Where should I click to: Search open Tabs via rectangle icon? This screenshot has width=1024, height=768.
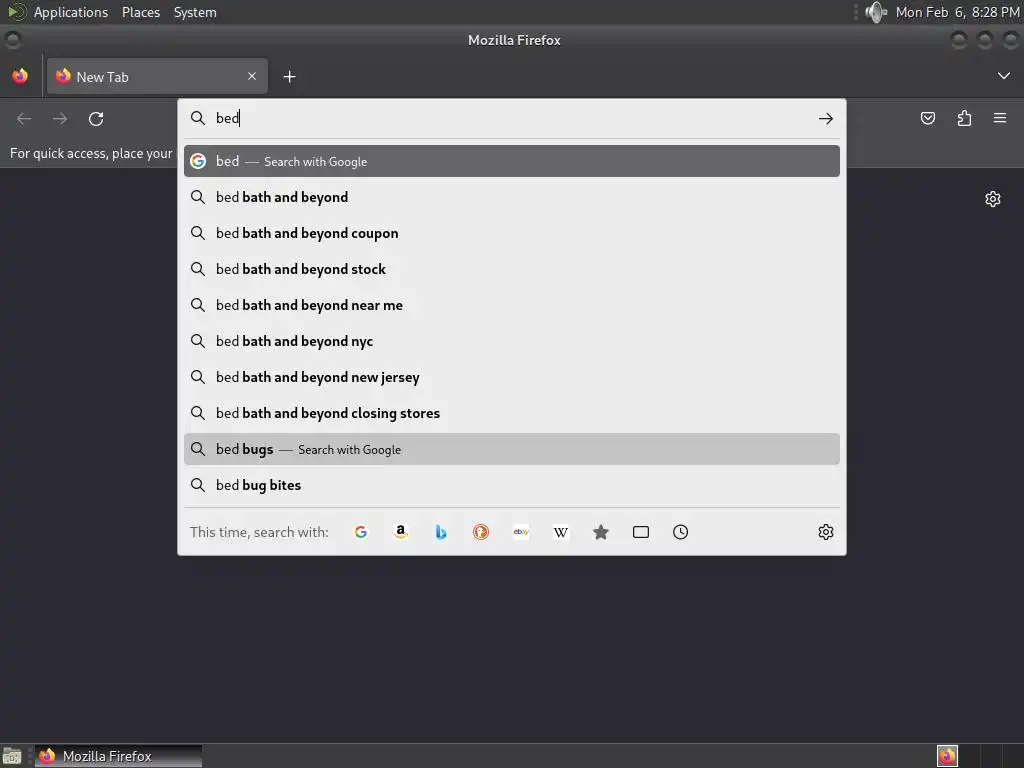(641, 532)
